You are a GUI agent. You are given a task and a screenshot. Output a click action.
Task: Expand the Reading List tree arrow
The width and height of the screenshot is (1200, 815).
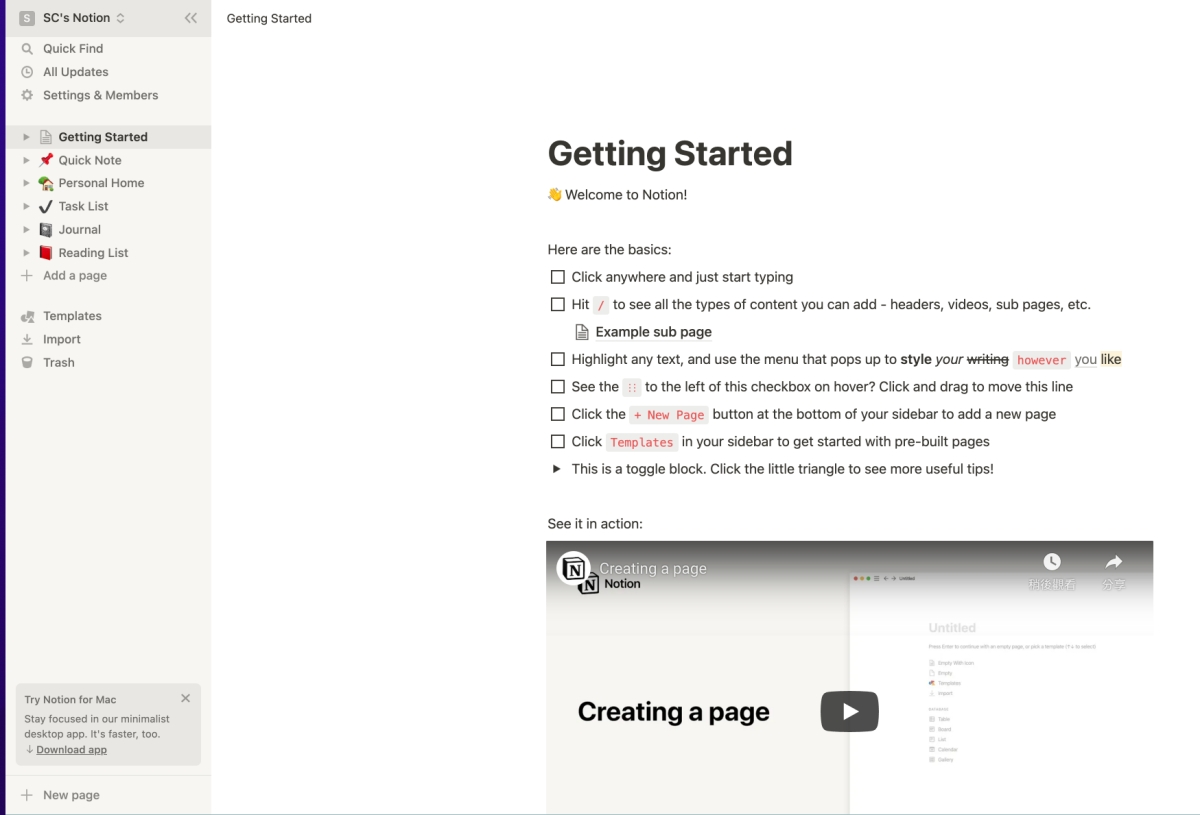27,253
